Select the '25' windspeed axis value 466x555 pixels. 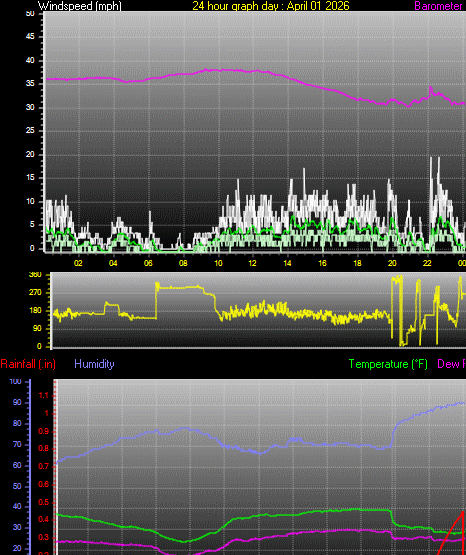[x=30, y=131]
